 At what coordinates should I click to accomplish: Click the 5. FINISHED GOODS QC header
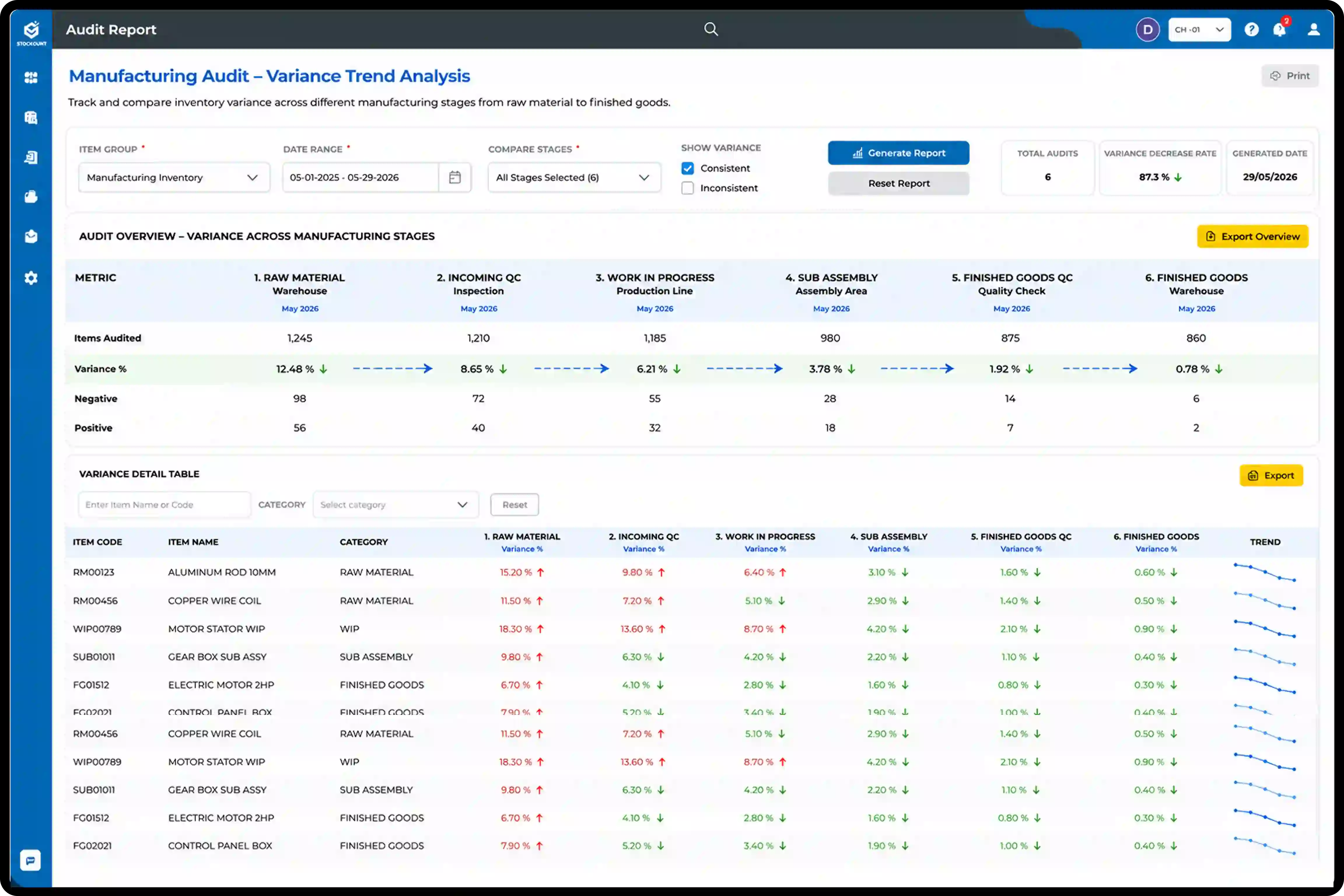click(1012, 284)
